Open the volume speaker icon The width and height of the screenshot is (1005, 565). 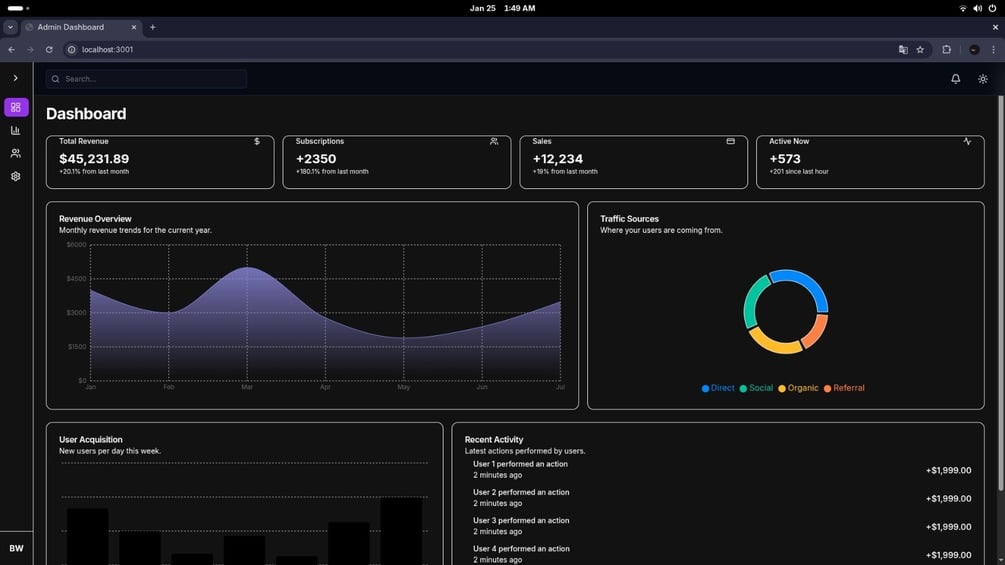(977, 8)
